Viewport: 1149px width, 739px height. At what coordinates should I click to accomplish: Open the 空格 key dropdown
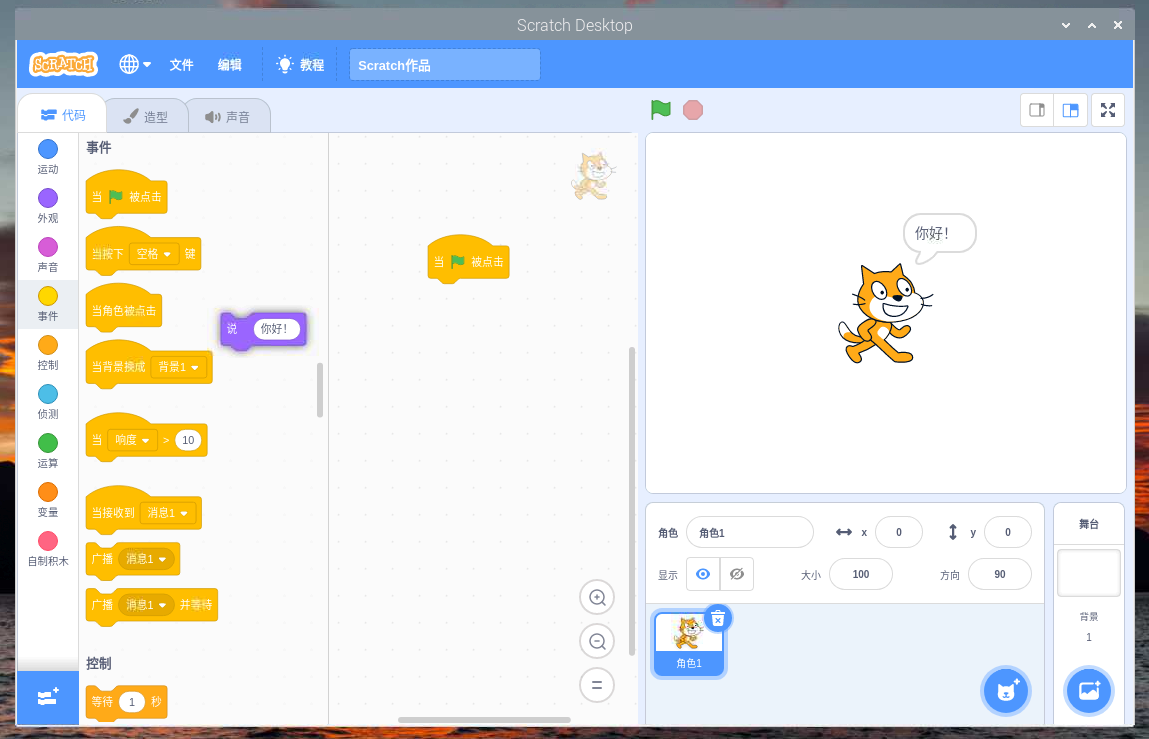tap(155, 254)
